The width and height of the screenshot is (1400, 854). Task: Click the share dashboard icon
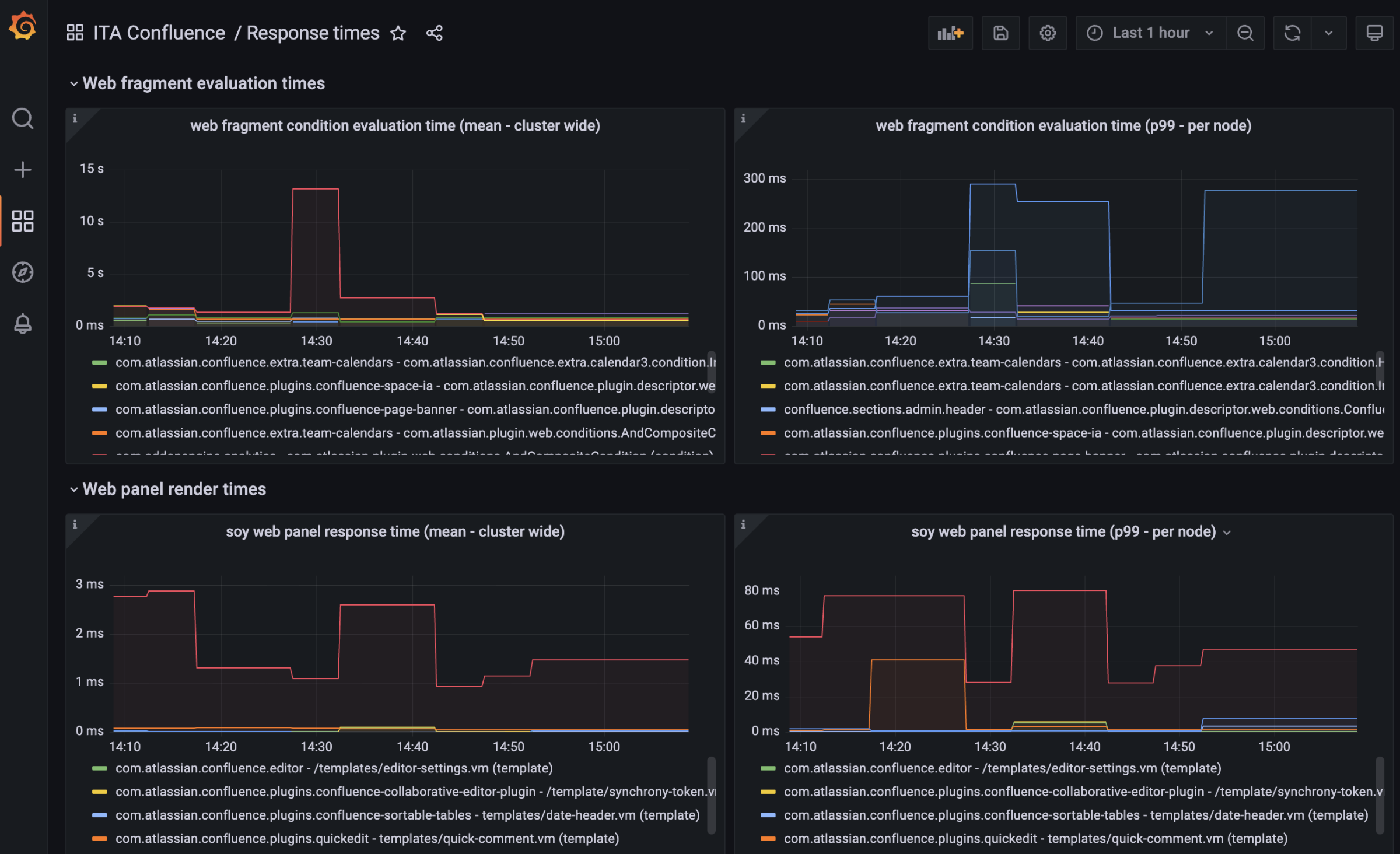(x=435, y=33)
